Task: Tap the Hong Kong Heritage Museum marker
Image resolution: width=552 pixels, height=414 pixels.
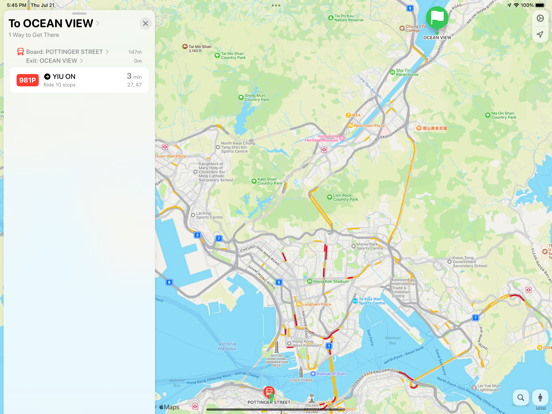Action: coord(341,138)
